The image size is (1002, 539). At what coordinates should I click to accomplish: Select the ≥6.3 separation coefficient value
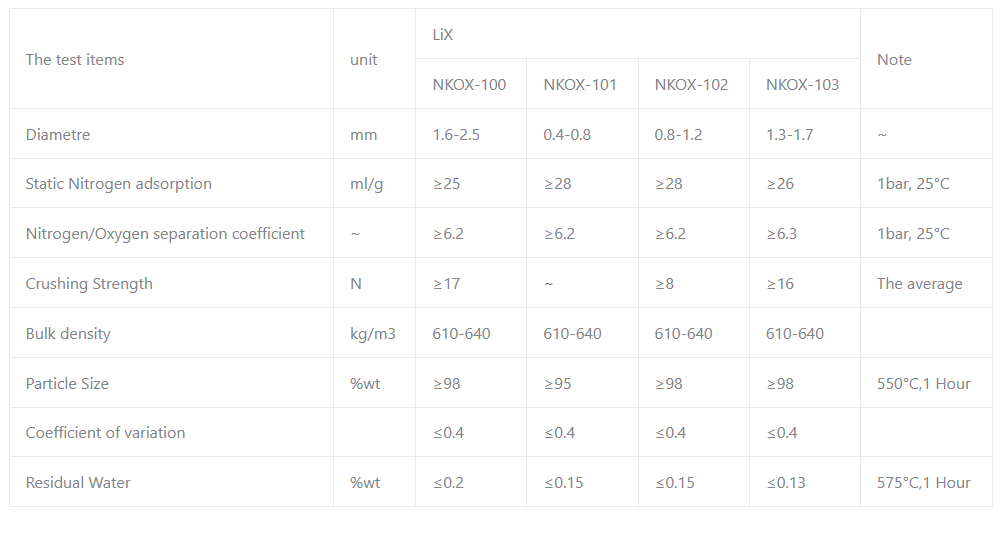pos(781,234)
